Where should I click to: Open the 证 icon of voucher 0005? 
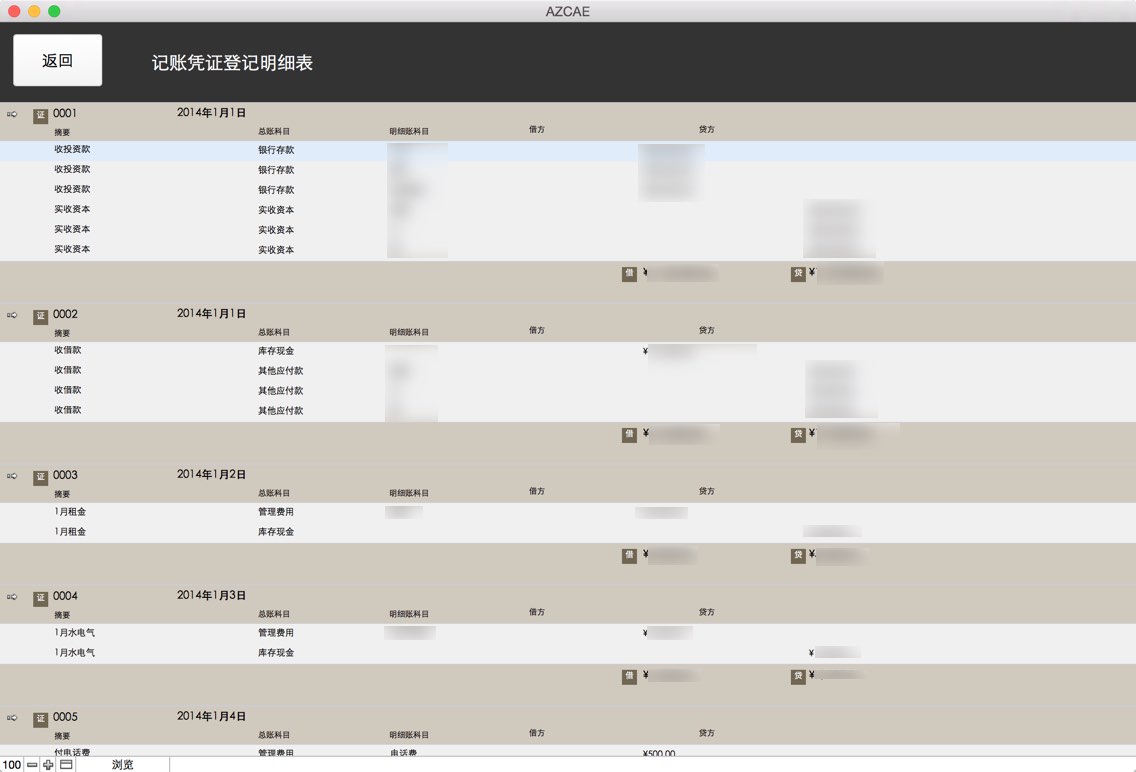coord(41,719)
